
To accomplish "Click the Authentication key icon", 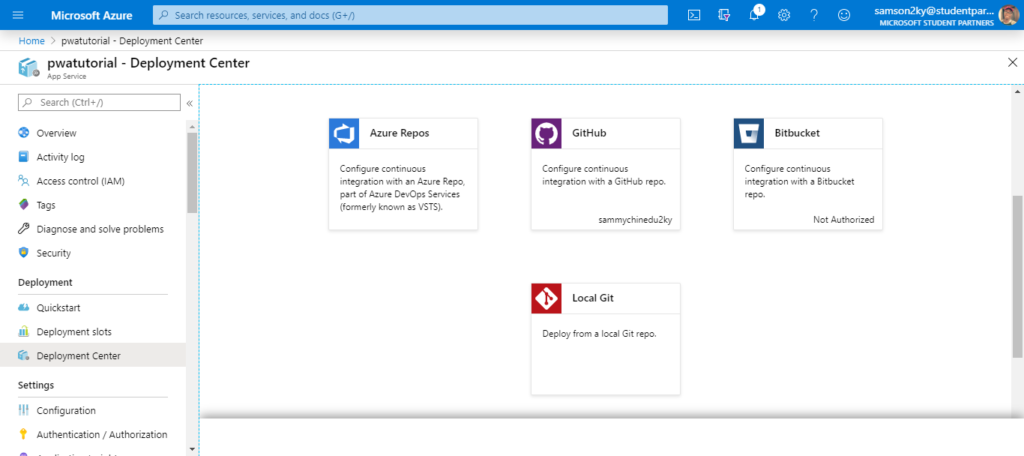I will coord(24,434).
